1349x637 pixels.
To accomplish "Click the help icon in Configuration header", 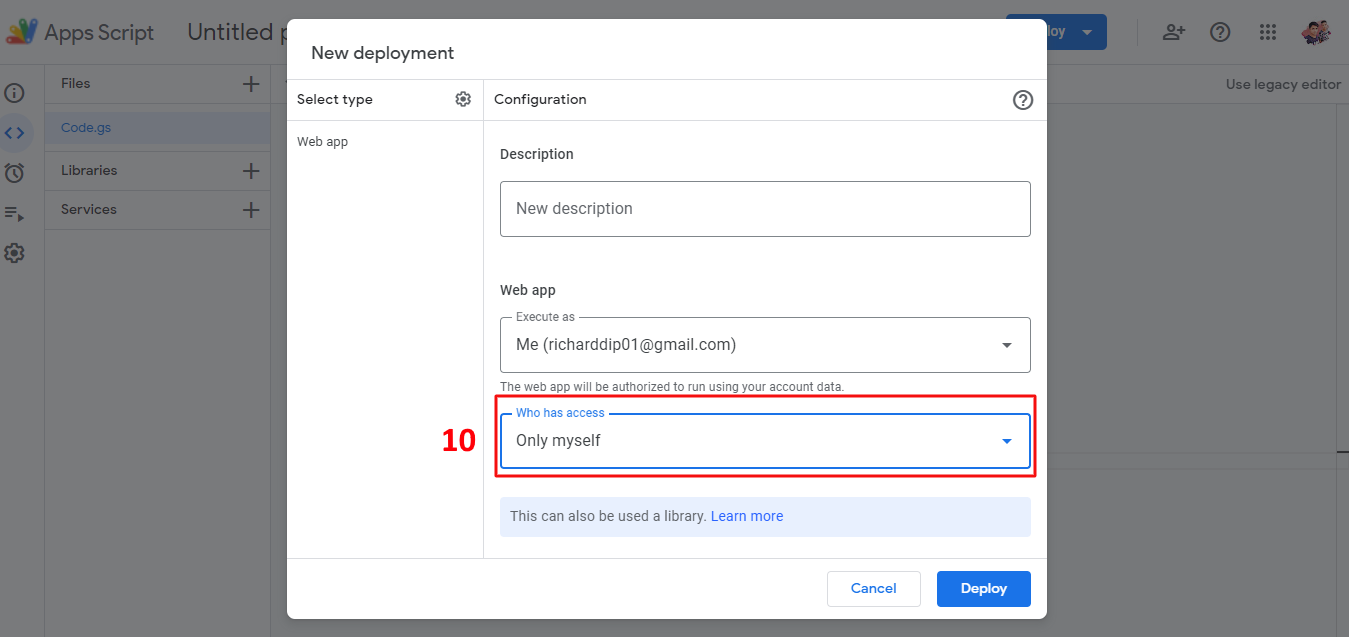I will click(1022, 100).
